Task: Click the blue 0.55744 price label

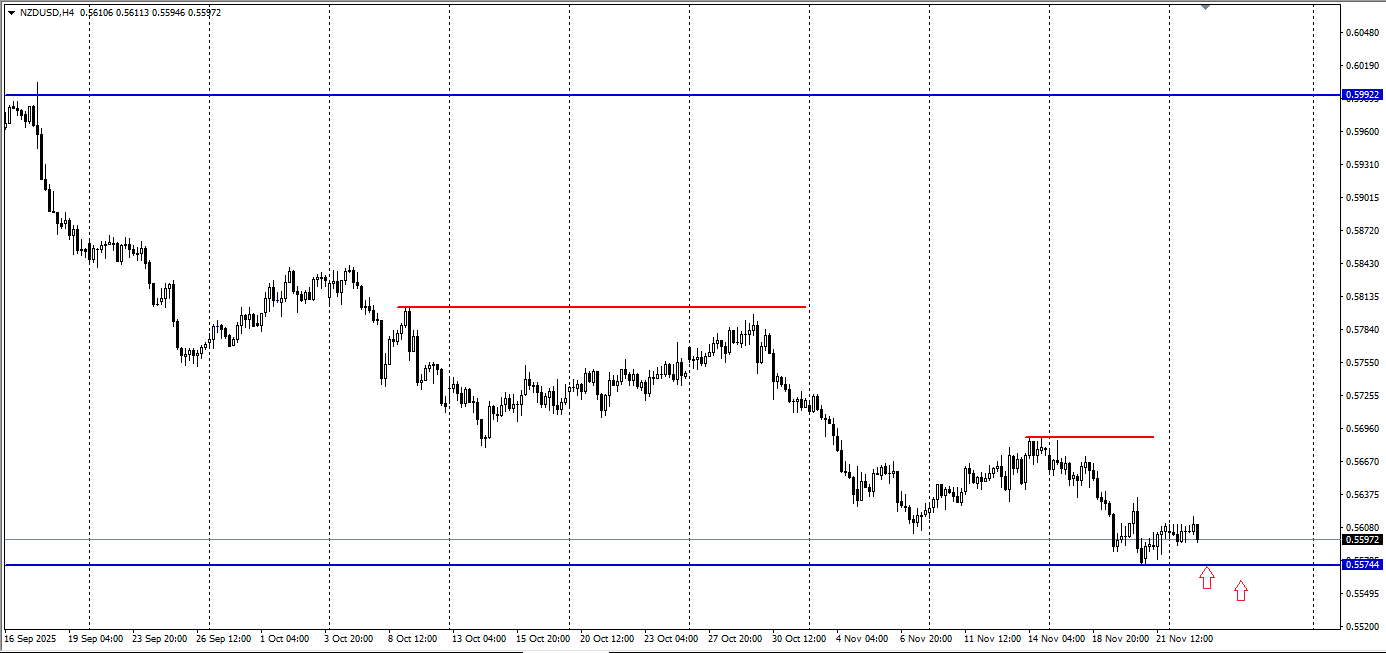Action: [x=1362, y=565]
